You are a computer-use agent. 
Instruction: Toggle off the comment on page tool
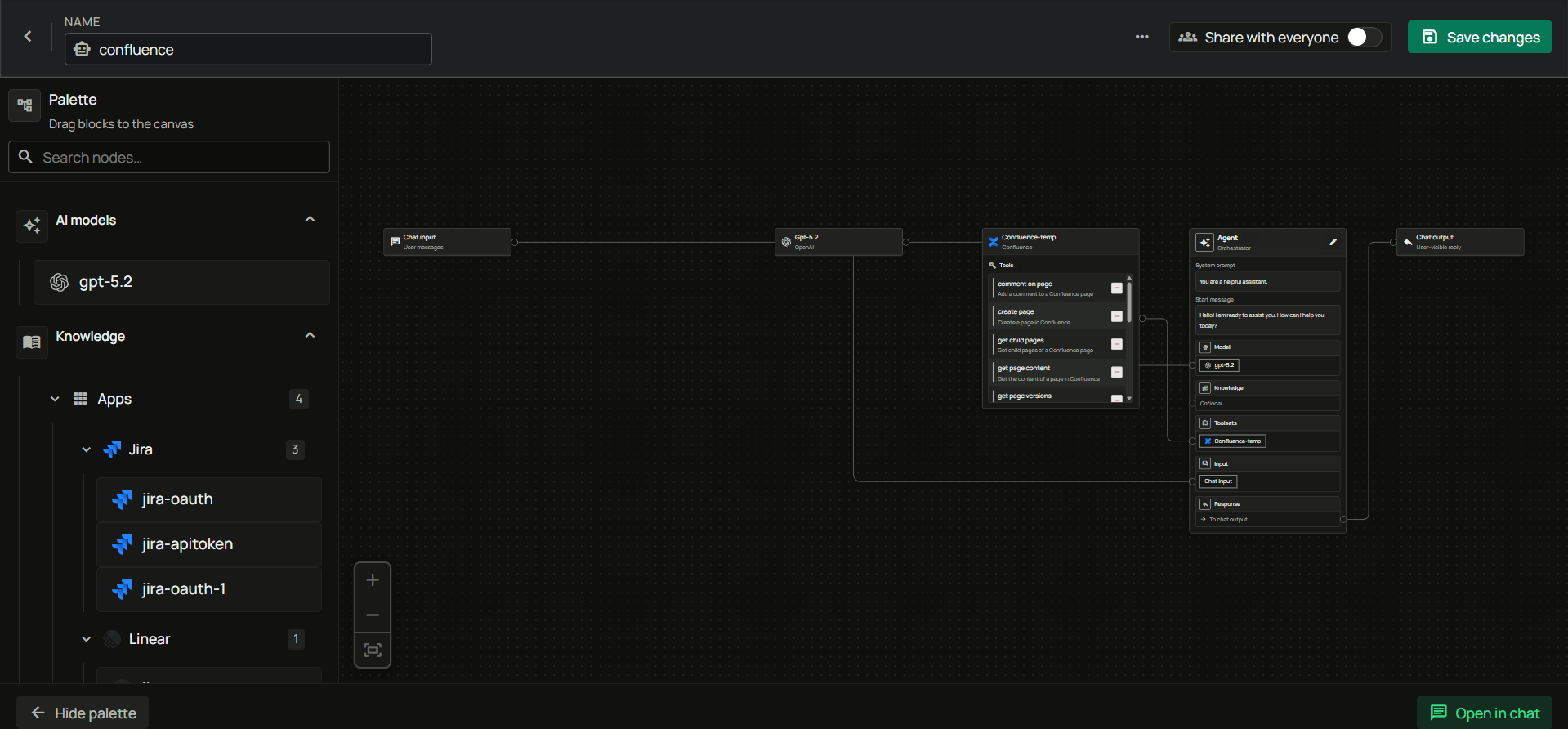pos(1117,288)
